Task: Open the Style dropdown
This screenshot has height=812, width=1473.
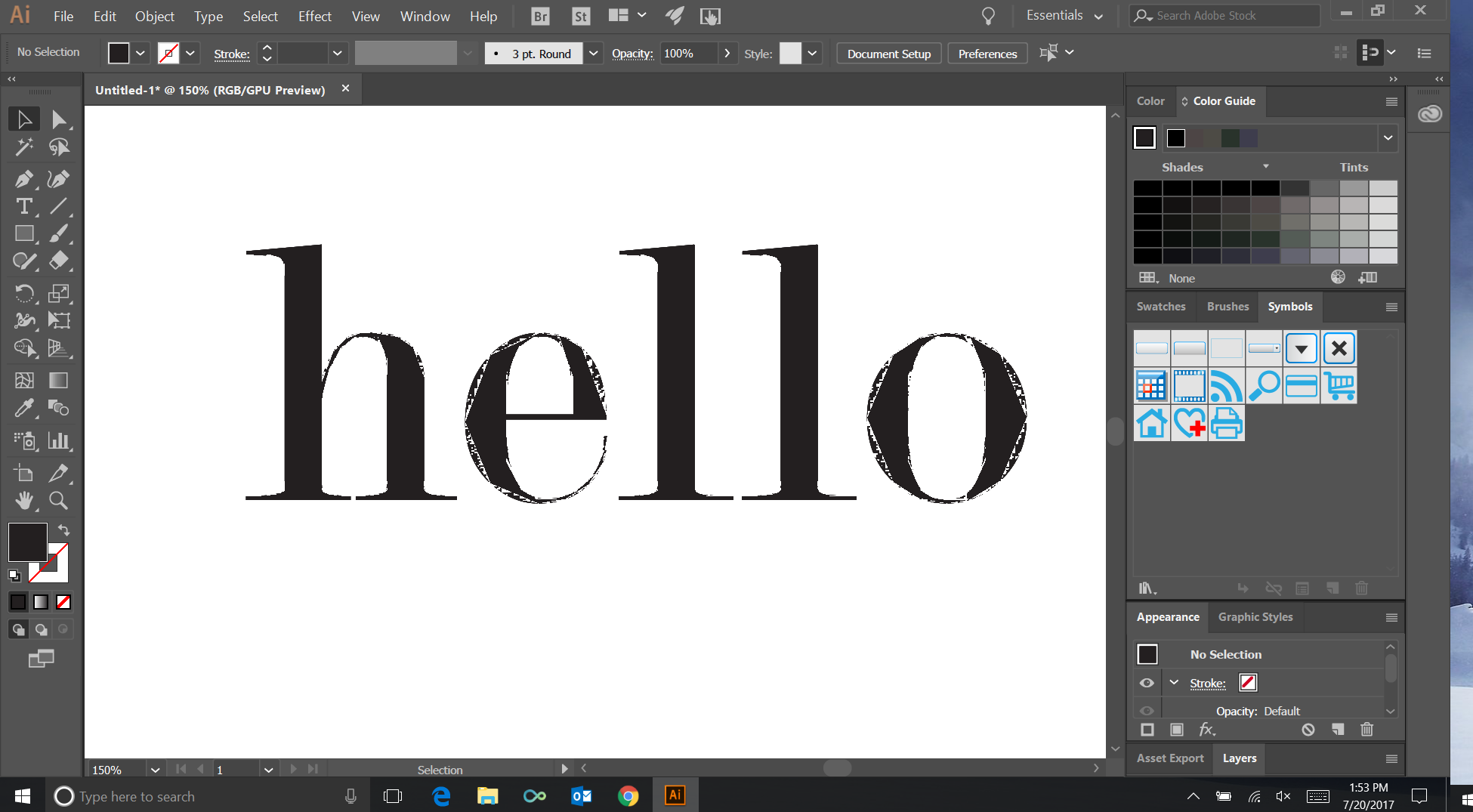Action: tap(812, 53)
